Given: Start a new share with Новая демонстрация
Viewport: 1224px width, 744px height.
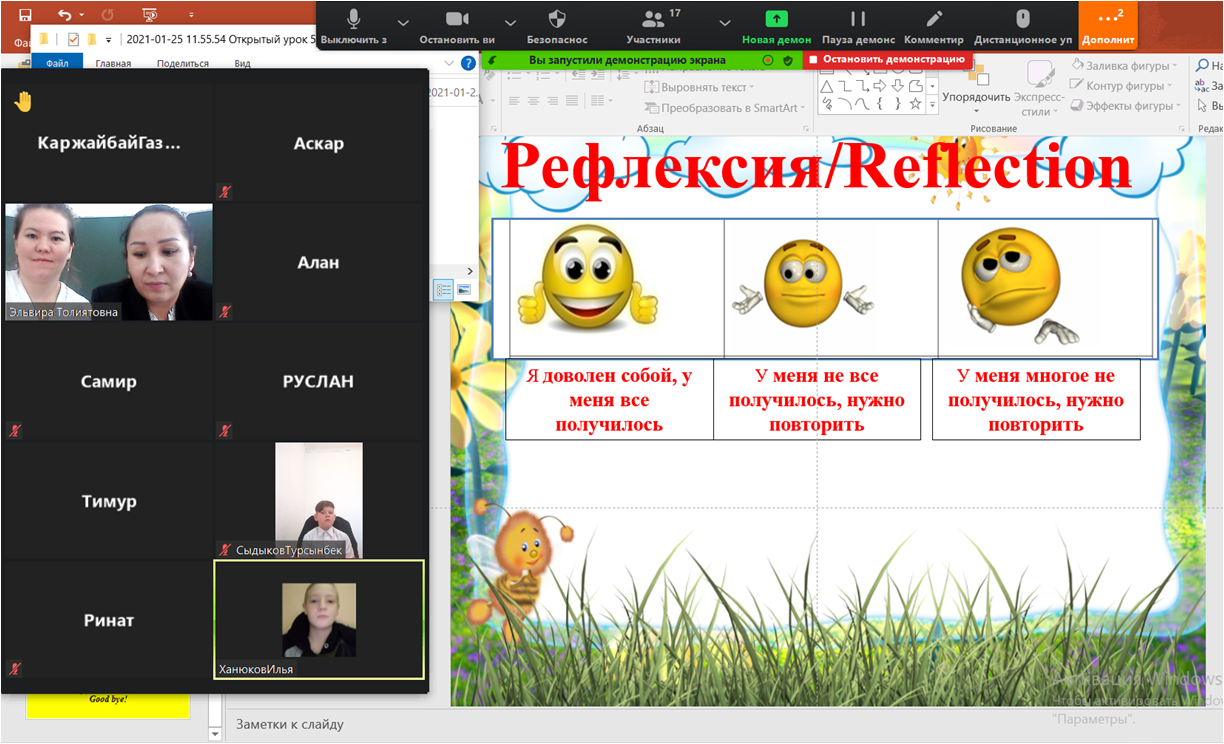Looking at the screenshot, I should click(x=776, y=24).
